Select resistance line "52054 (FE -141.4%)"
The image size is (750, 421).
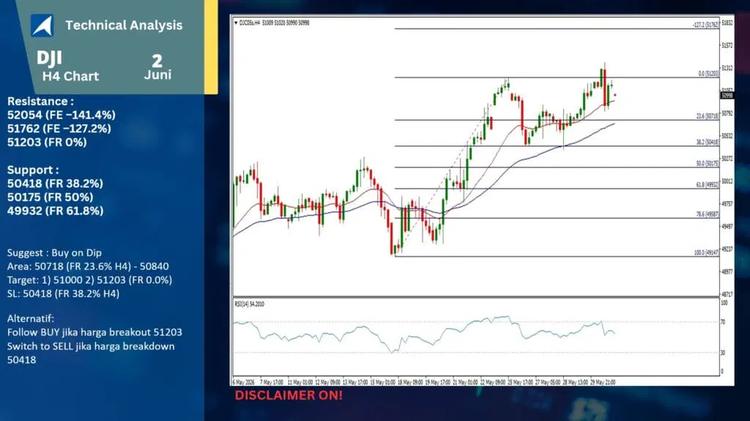tap(61, 115)
